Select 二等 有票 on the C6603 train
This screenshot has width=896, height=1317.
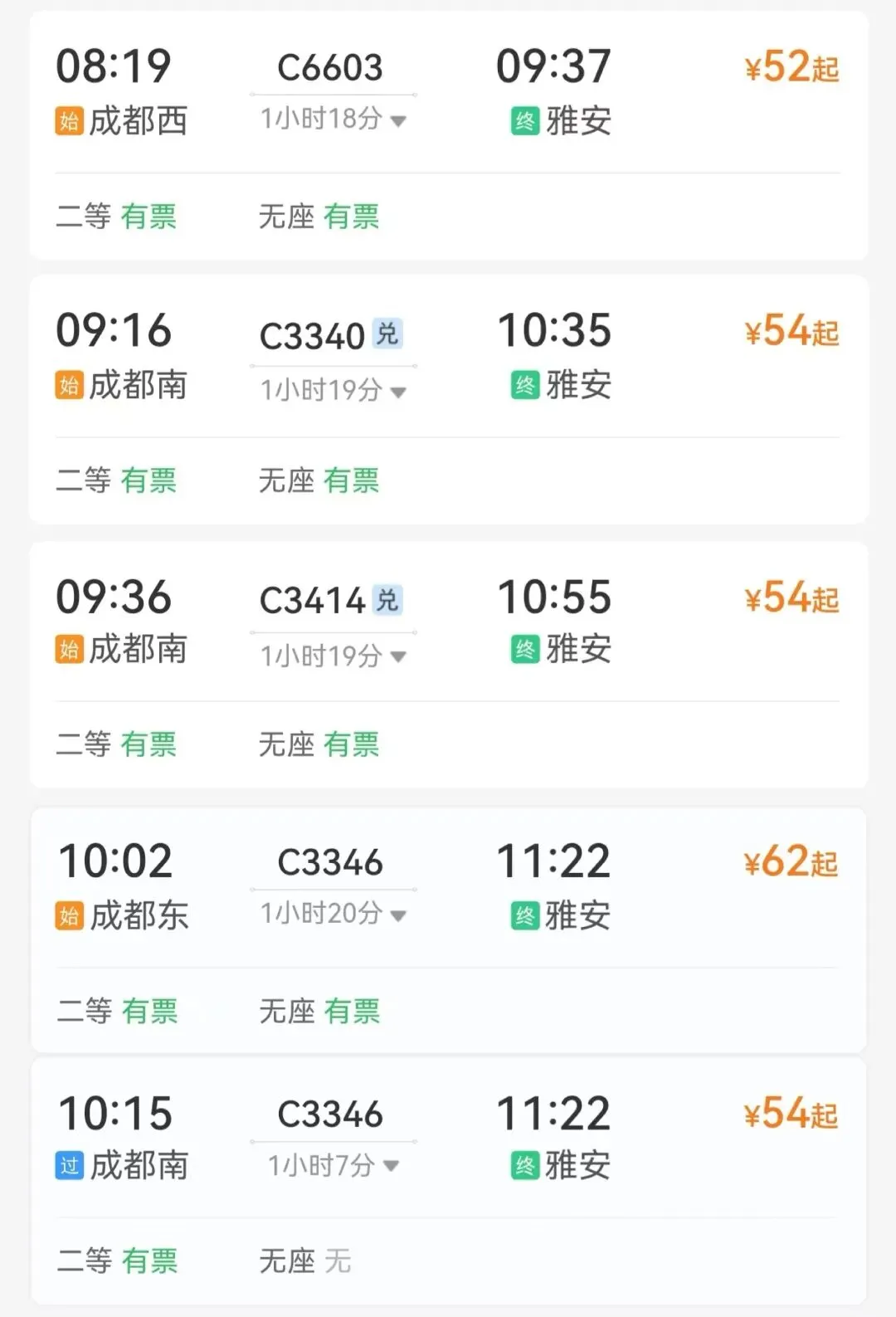click(116, 217)
